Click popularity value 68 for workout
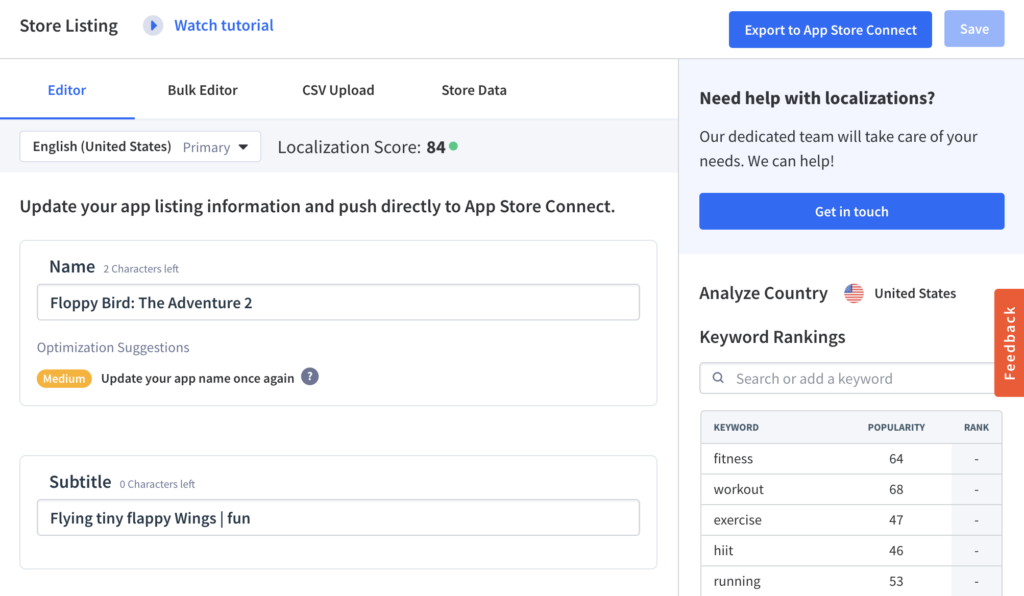The width and height of the screenshot is (1024, 596). coord(896,490)
